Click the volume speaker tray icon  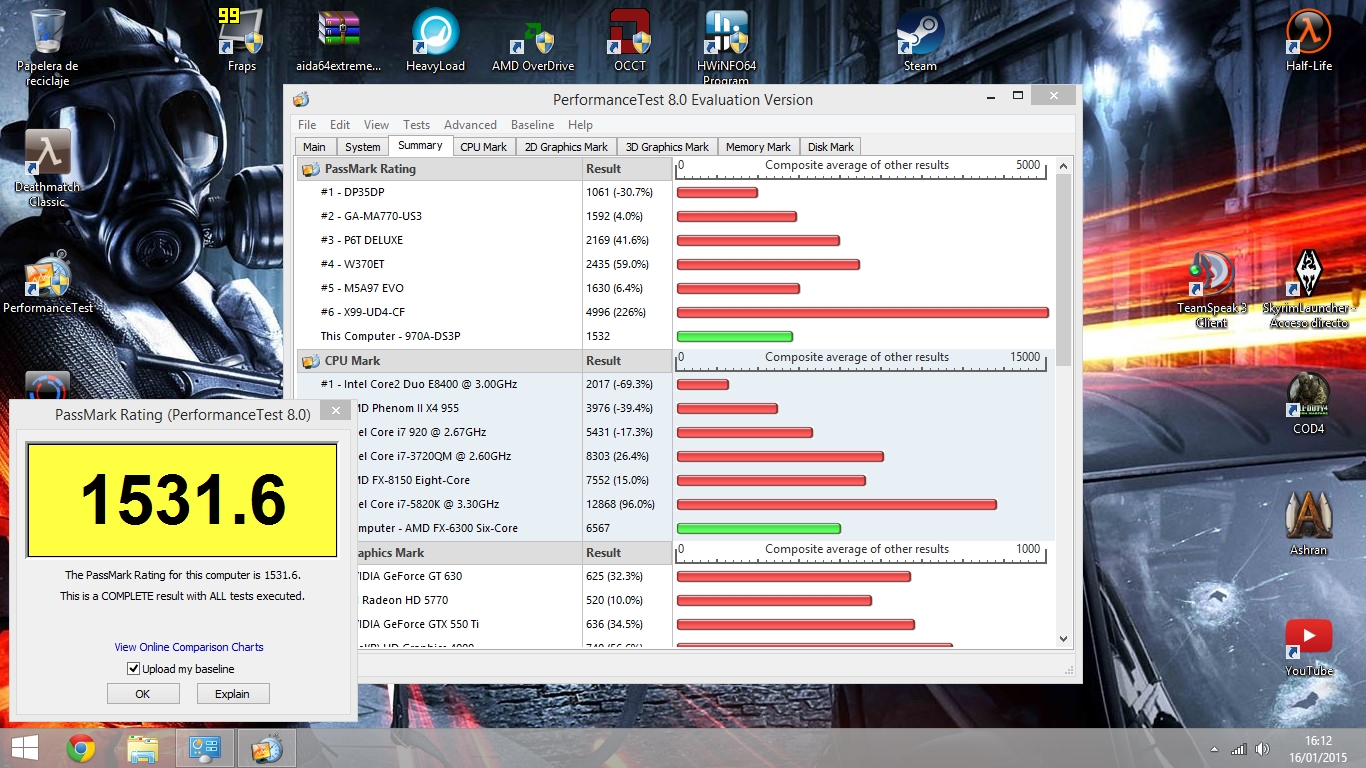pyautogui.click(x=1262, y=749)
